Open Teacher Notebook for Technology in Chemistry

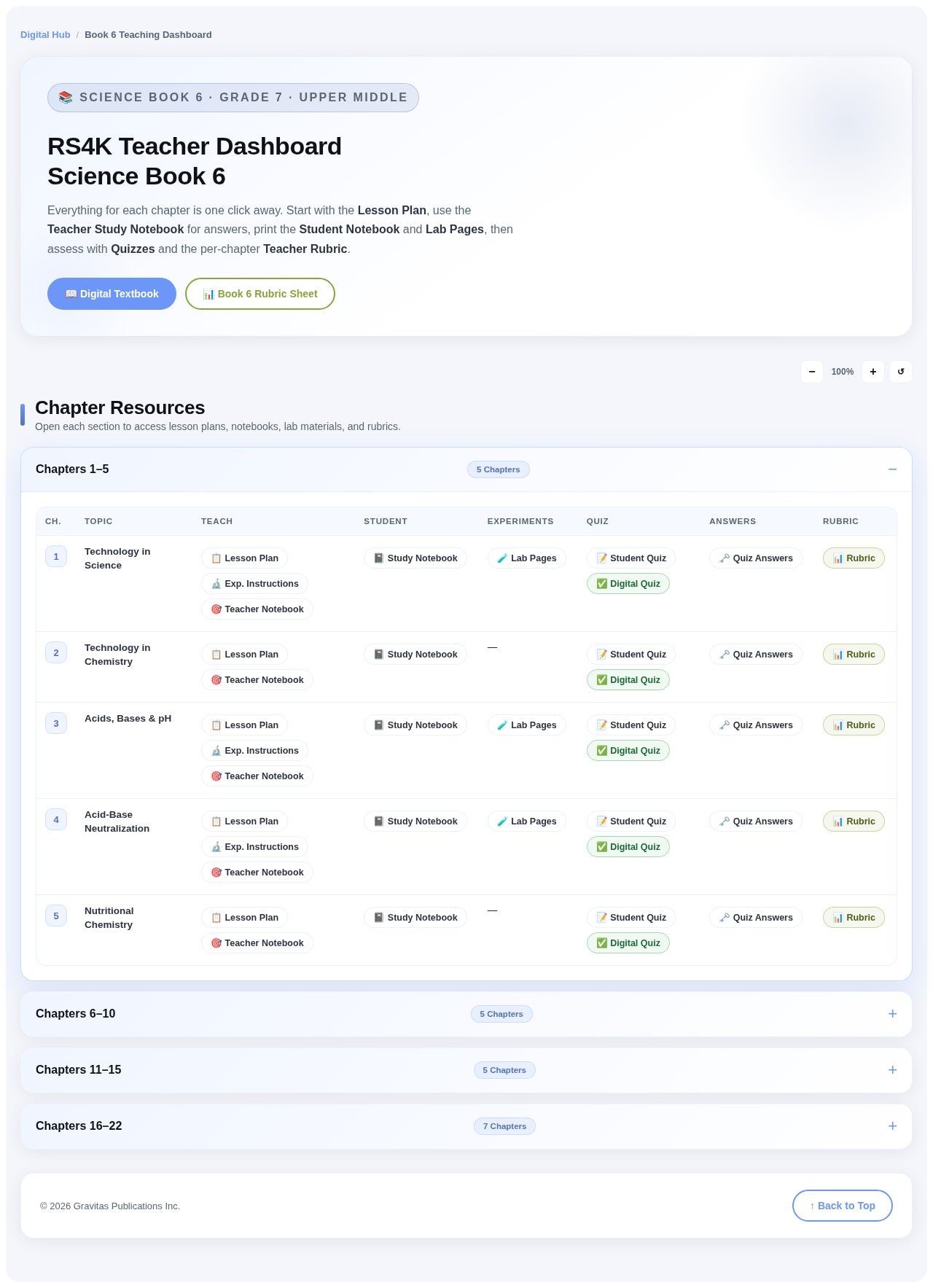(x=257, y=680)
